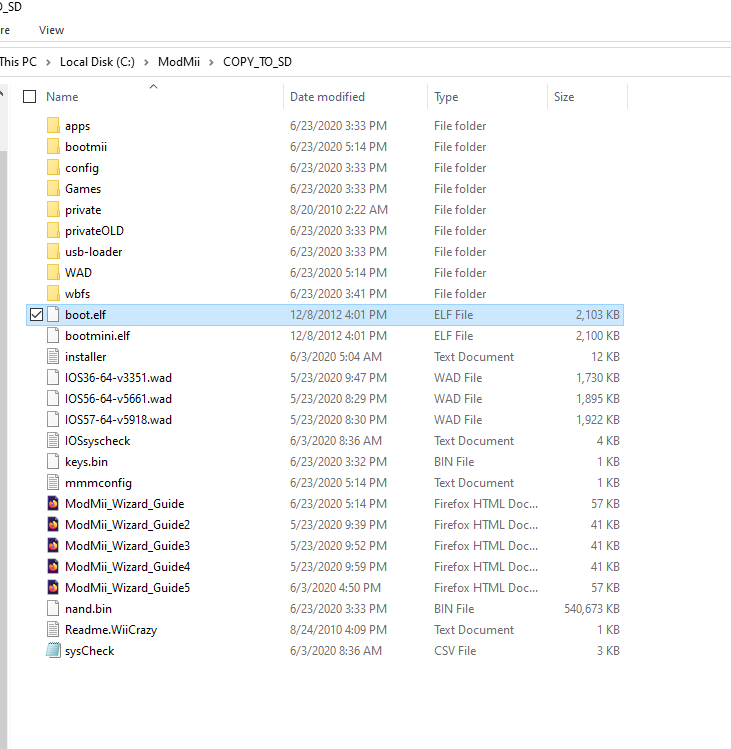Expand breadcrumb chevron after Local Disk (C:)

tap(146, 62)
